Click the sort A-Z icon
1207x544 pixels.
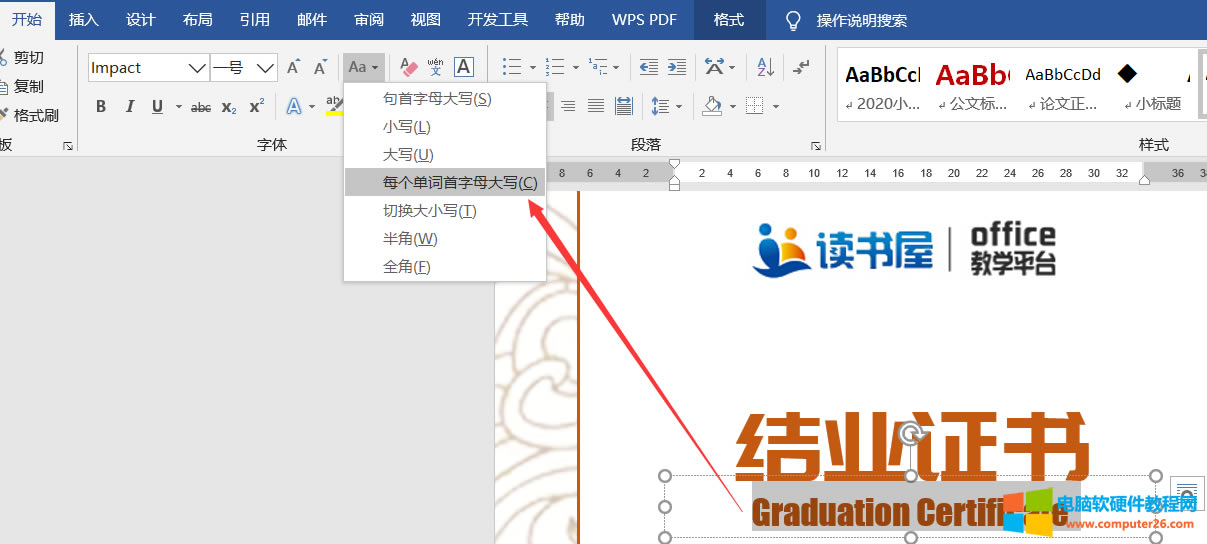tap(765, 67)
